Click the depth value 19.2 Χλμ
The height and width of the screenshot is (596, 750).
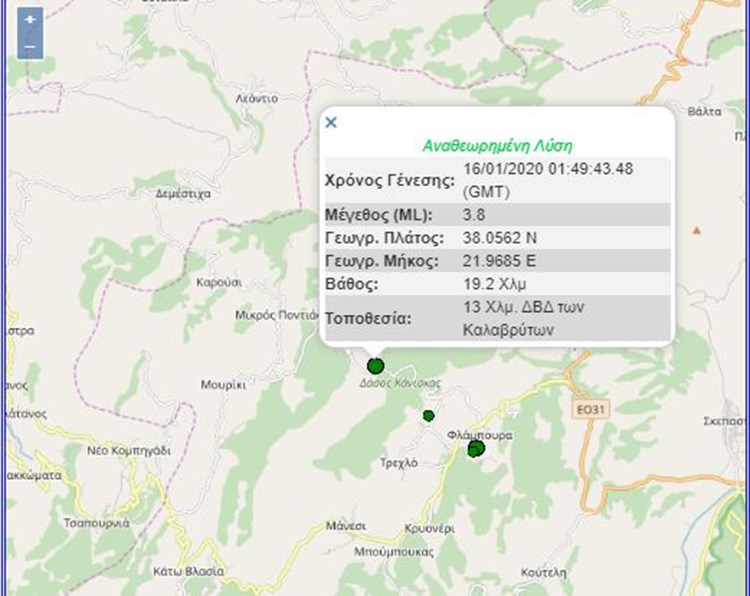click(492, 284)
